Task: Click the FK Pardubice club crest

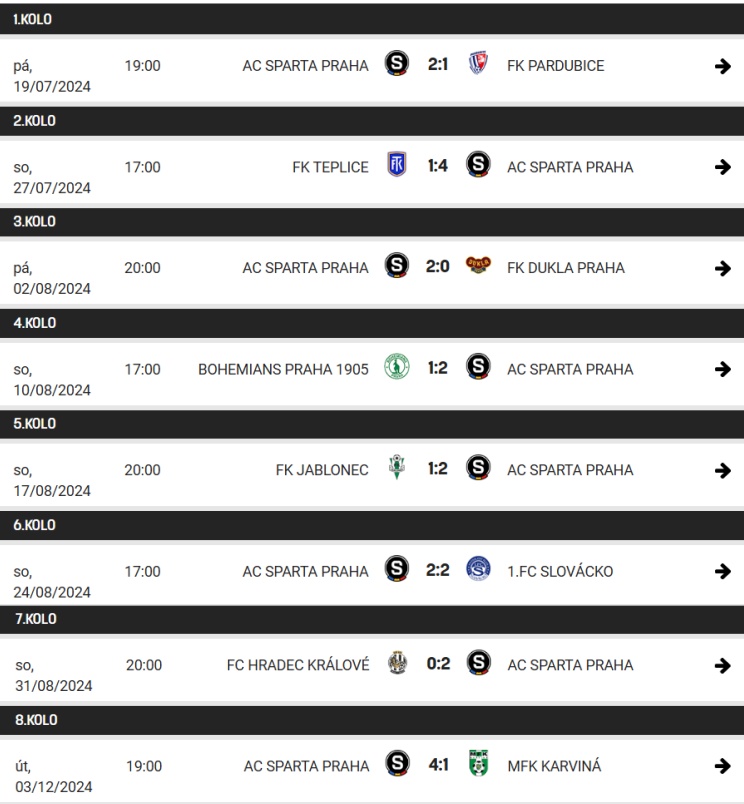Action: point(478,66)
